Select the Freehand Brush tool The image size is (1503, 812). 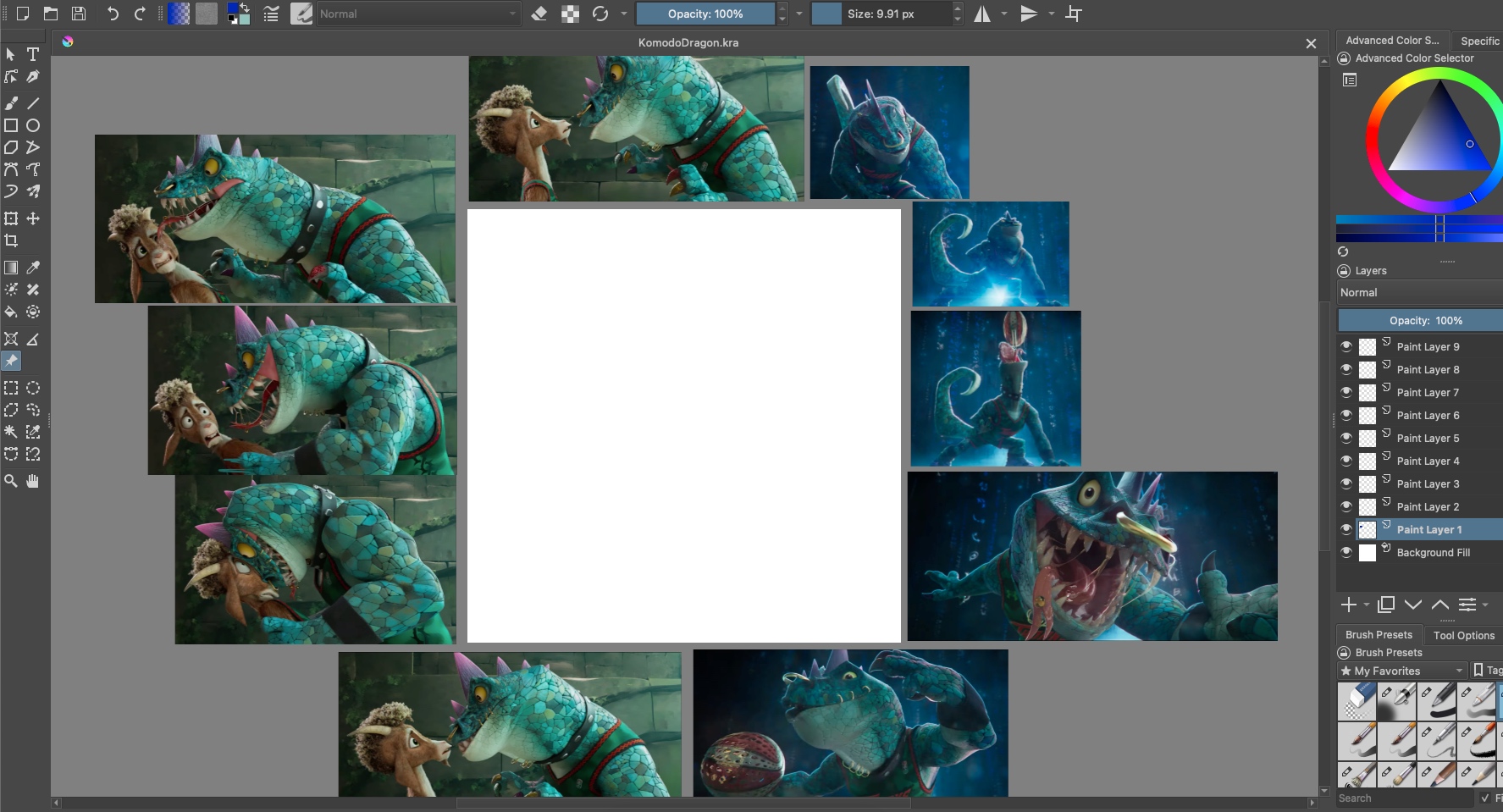11,103
